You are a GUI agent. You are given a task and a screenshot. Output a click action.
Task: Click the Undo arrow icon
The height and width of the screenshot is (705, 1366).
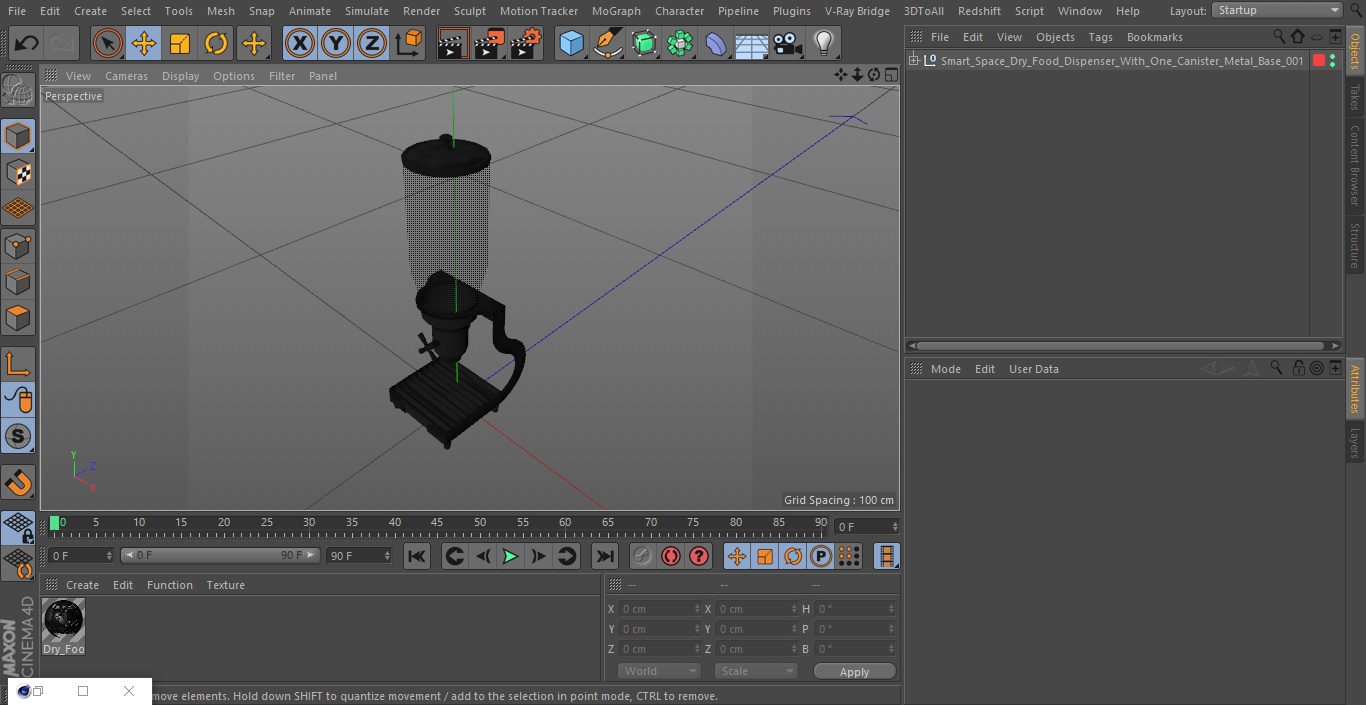[x=27, y=43]
